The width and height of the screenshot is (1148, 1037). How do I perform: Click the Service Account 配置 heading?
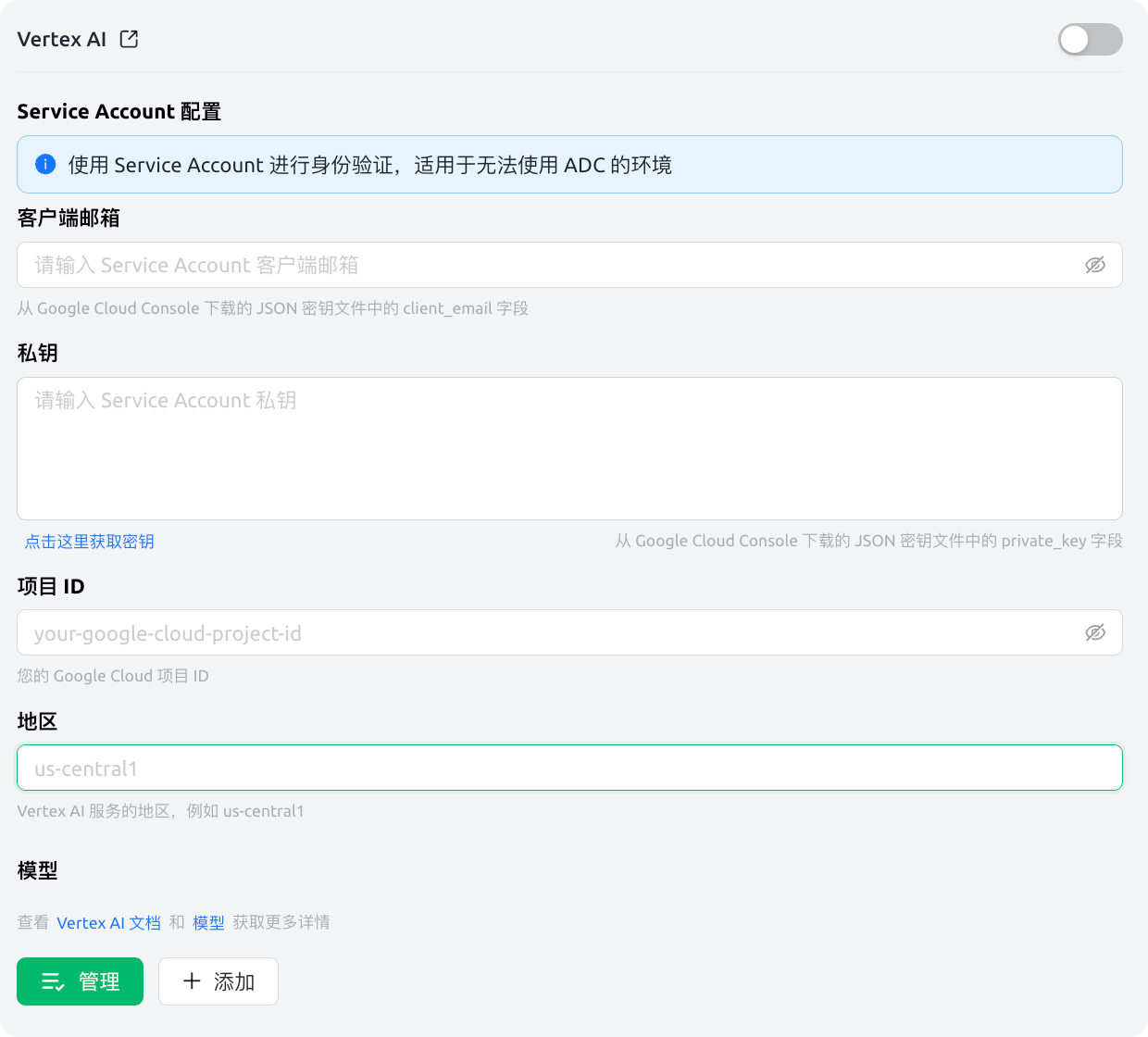119,111
